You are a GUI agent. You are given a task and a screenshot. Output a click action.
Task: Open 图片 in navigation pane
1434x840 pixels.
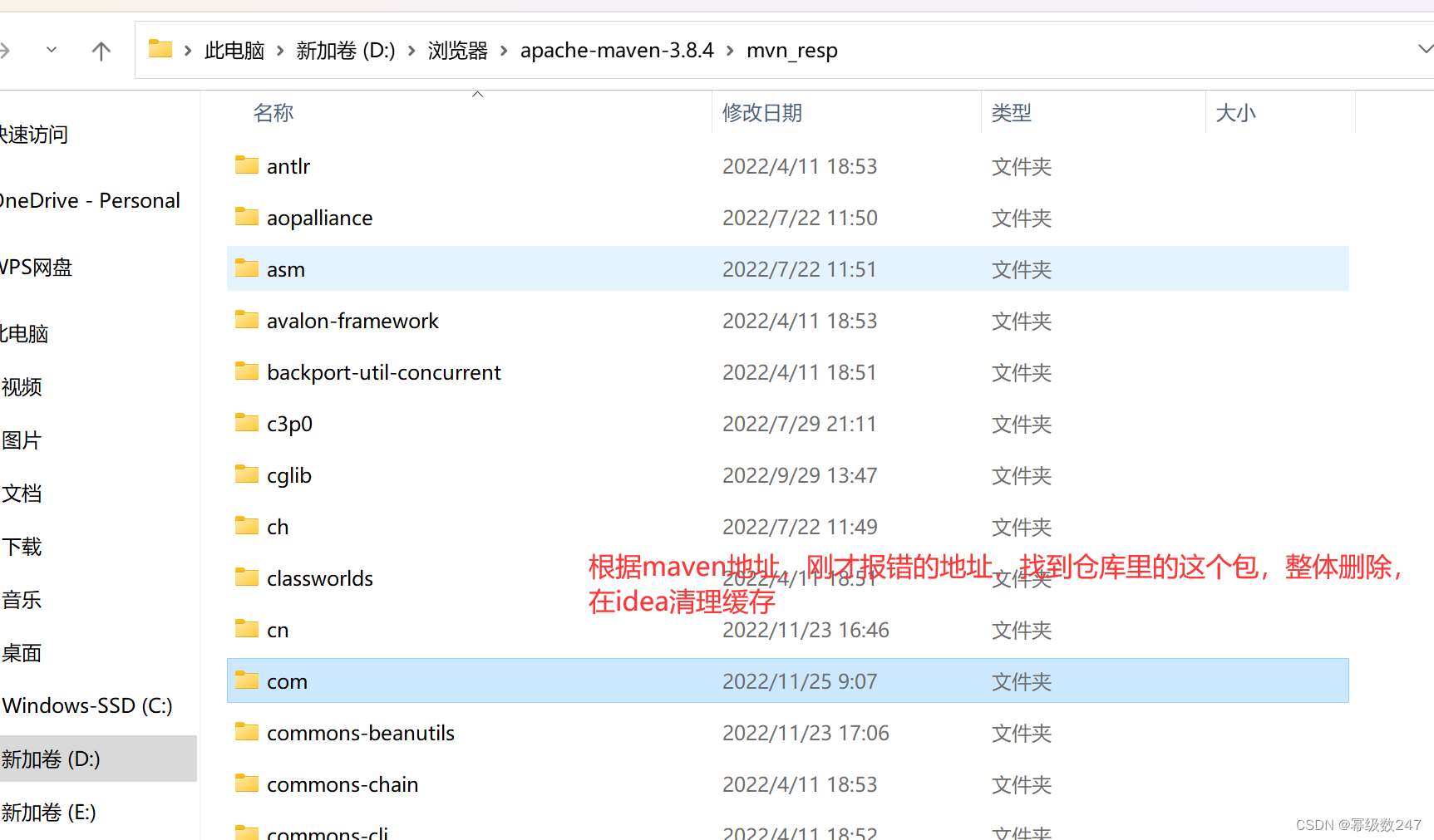tap(22, 440)
